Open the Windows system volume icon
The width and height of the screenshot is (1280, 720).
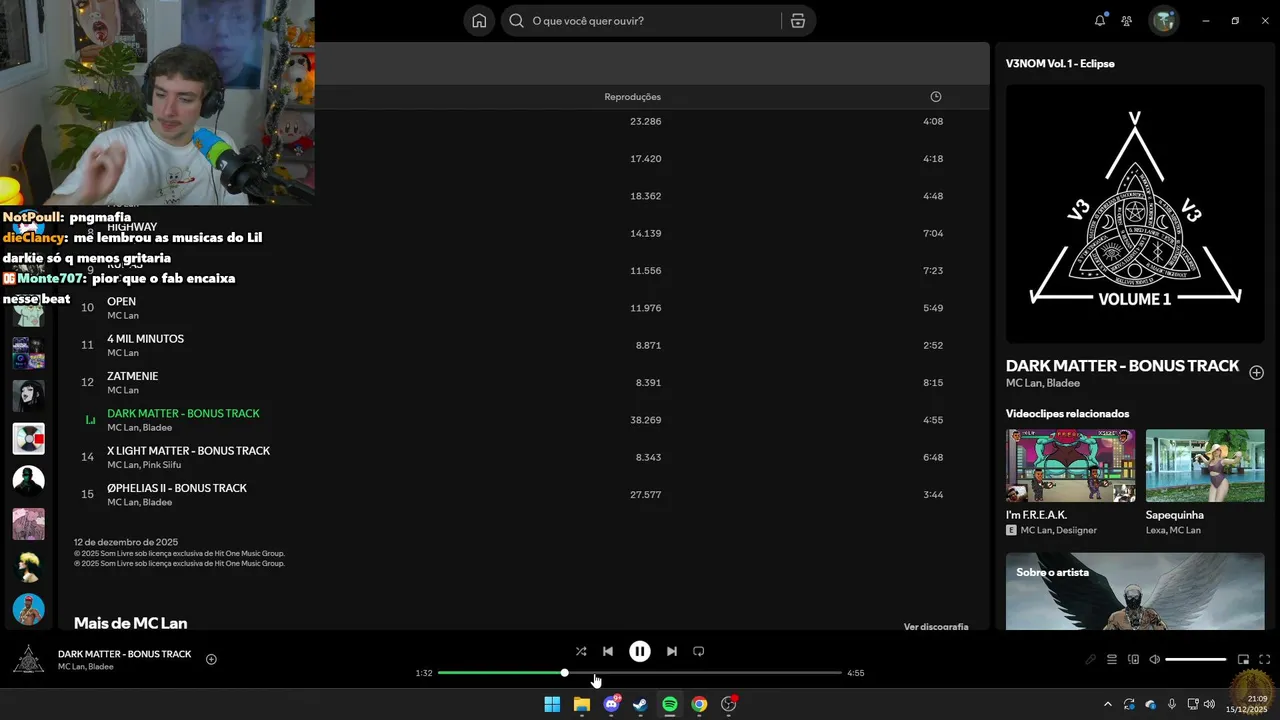pos(1209,704)
